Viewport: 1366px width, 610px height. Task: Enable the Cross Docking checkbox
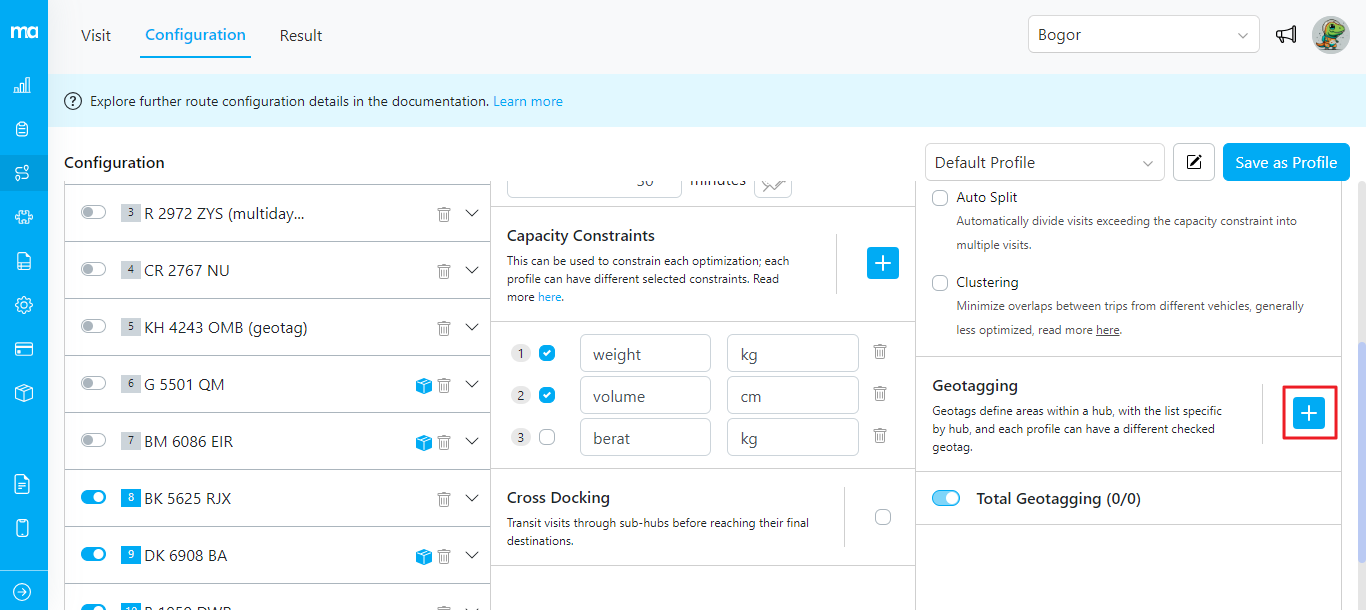pos(882,517)
